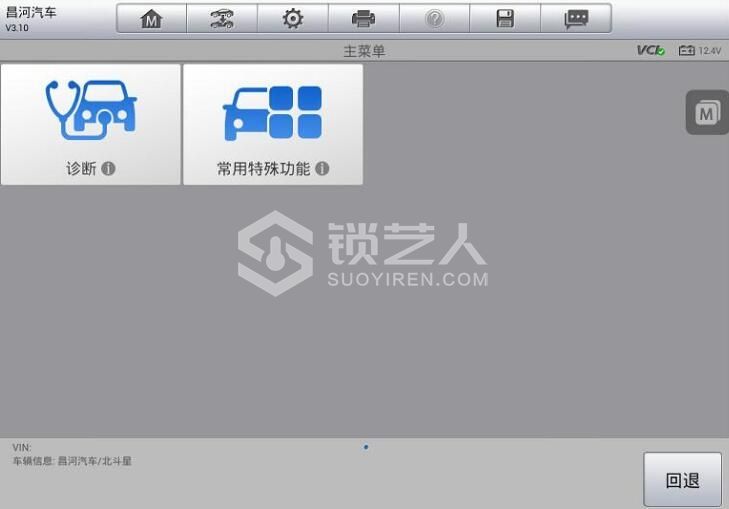The image size is (729, 509).
Task: Open the message feedback icon
Action: coord(576,19)
